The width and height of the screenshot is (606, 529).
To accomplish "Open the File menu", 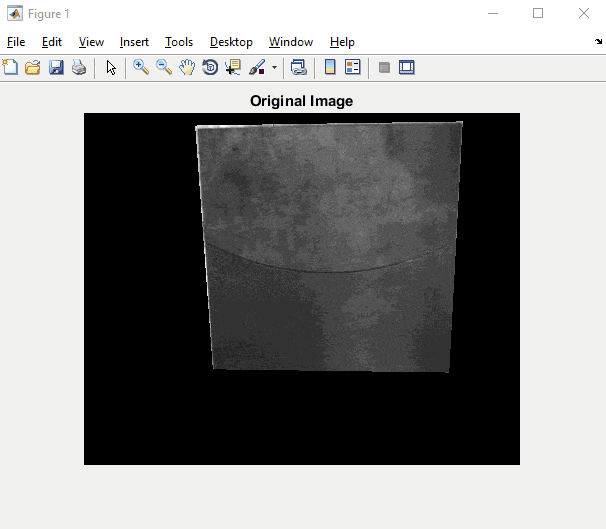I will coord(16,42).
